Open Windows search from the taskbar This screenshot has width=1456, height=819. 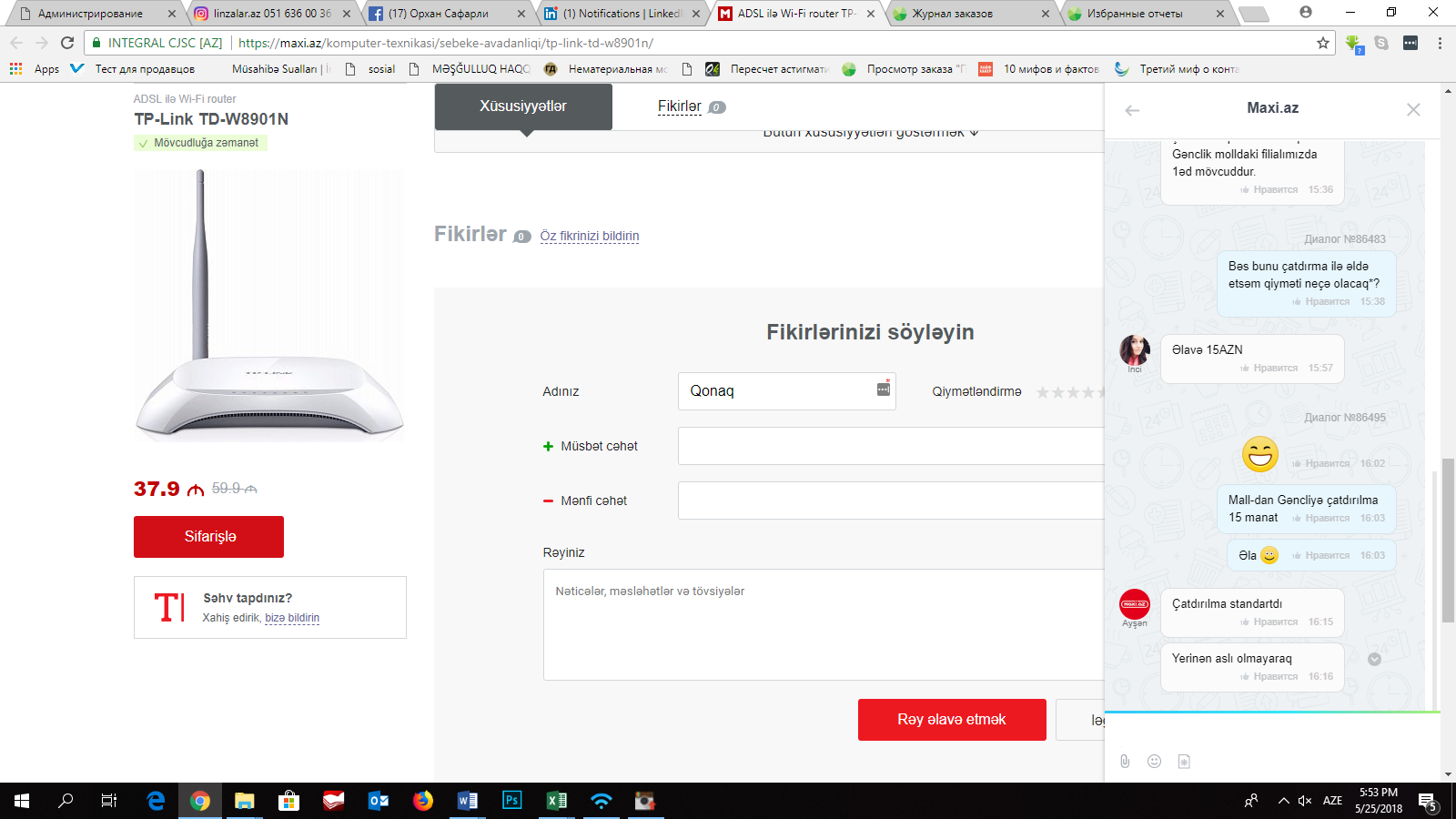[66, 801]
